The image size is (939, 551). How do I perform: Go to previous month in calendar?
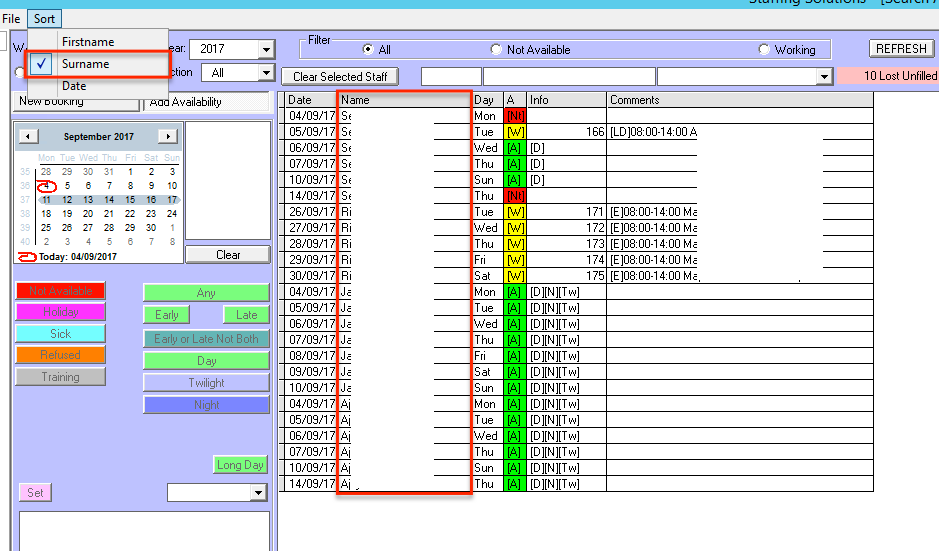coord(29,137)
